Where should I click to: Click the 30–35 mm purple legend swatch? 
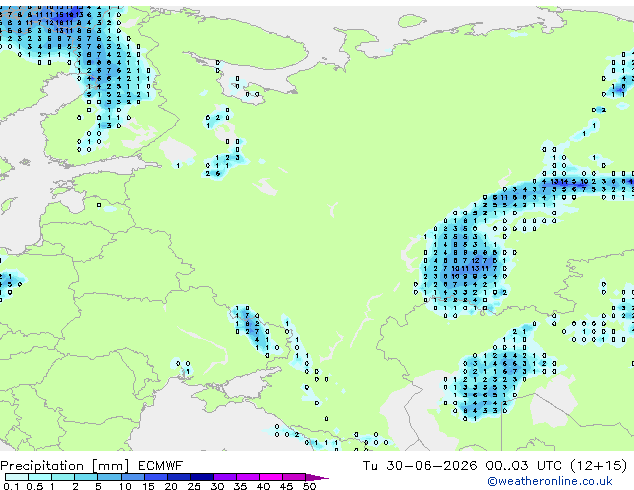225,477
